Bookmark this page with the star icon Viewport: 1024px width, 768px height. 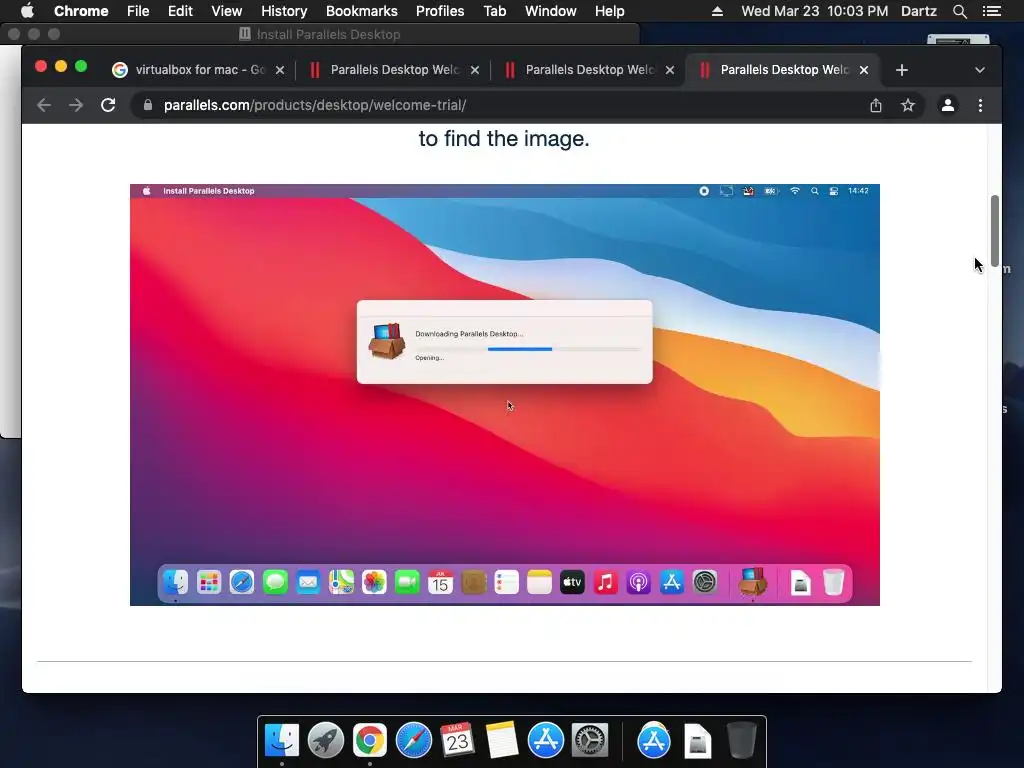click(908, 105)
